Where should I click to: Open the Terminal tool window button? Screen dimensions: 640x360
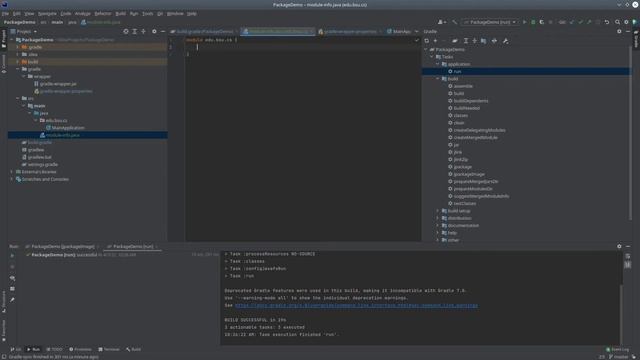(x=109, y=349)
